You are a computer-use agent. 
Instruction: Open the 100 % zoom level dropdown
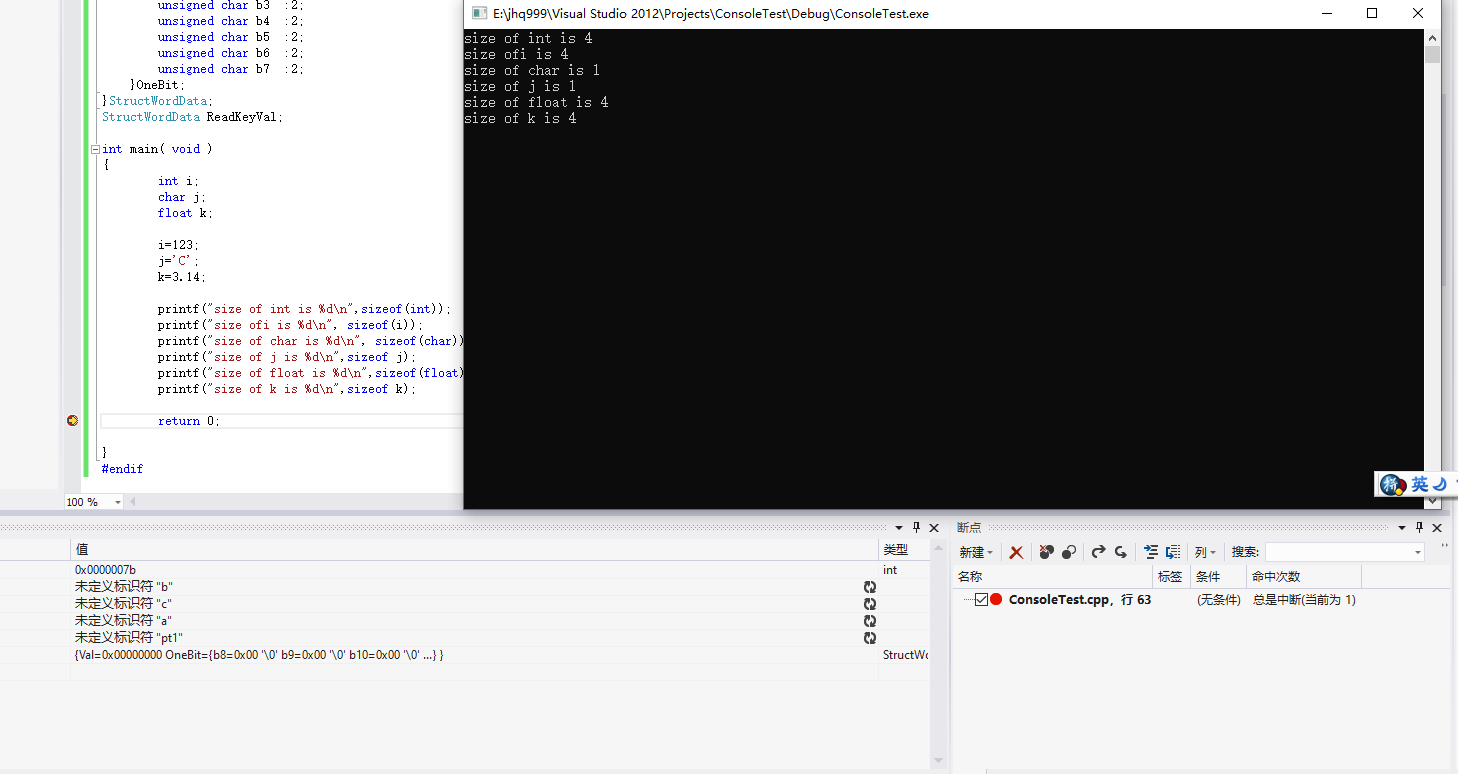[x=117, y=502]
